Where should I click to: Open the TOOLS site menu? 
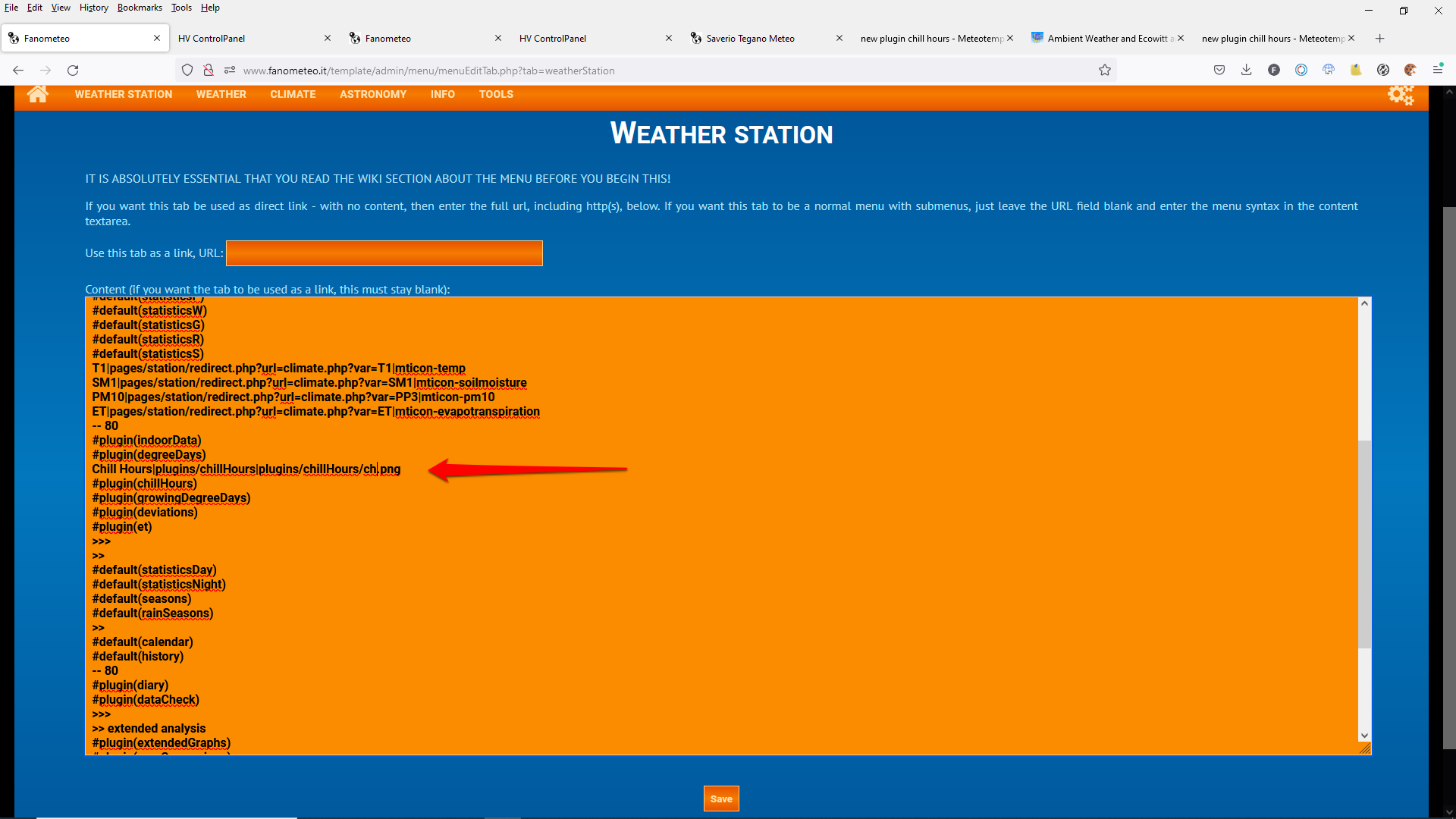coord(496,94)
